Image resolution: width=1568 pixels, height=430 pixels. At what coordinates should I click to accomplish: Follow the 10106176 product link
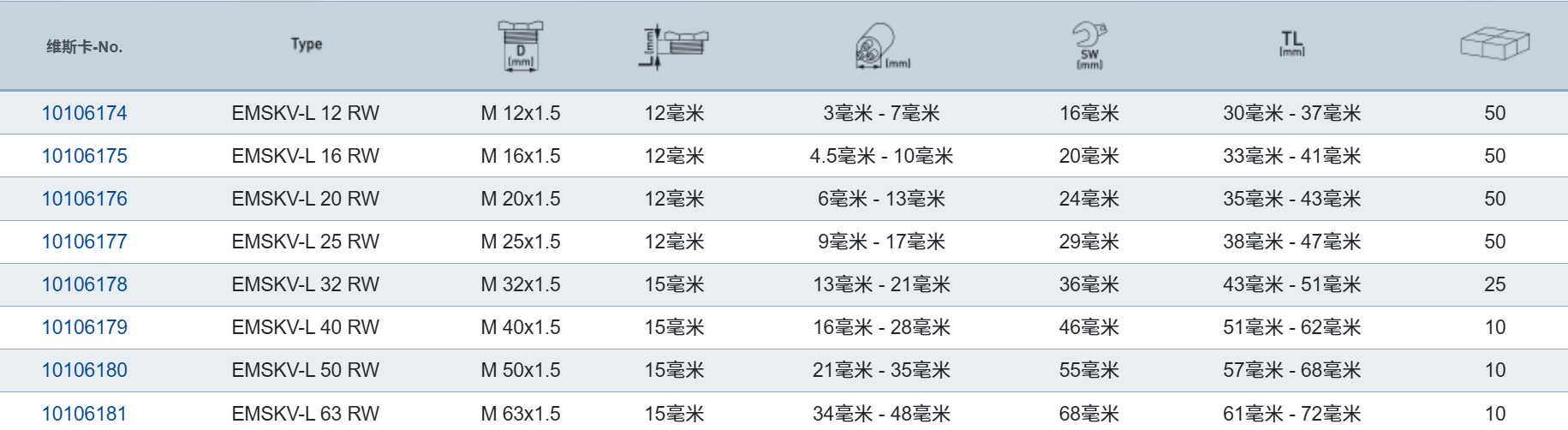click(85, 199)
